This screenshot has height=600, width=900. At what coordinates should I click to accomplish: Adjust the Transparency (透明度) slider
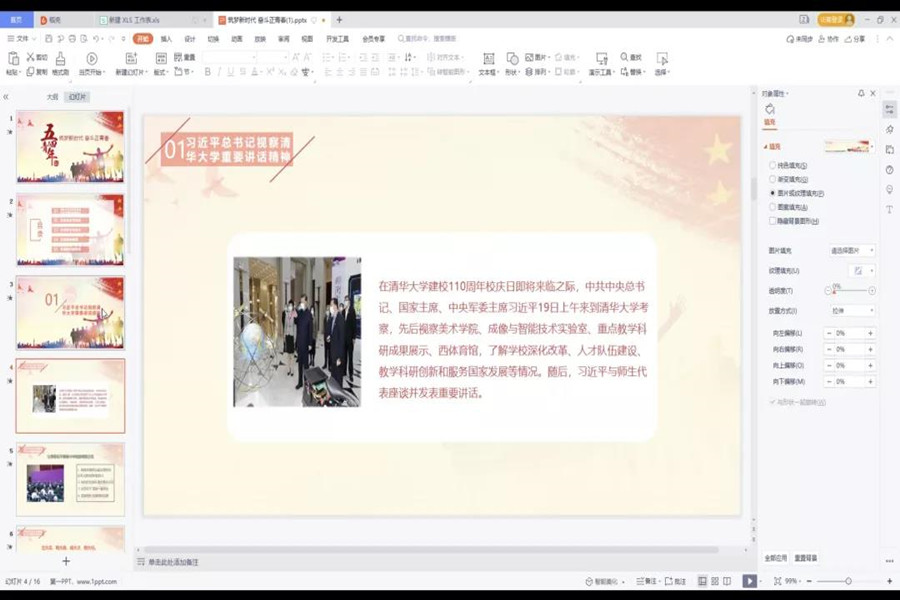coord(832,291)
